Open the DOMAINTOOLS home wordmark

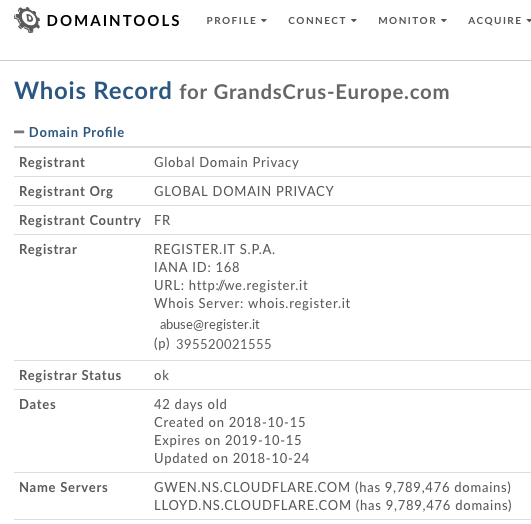(113, 21)
